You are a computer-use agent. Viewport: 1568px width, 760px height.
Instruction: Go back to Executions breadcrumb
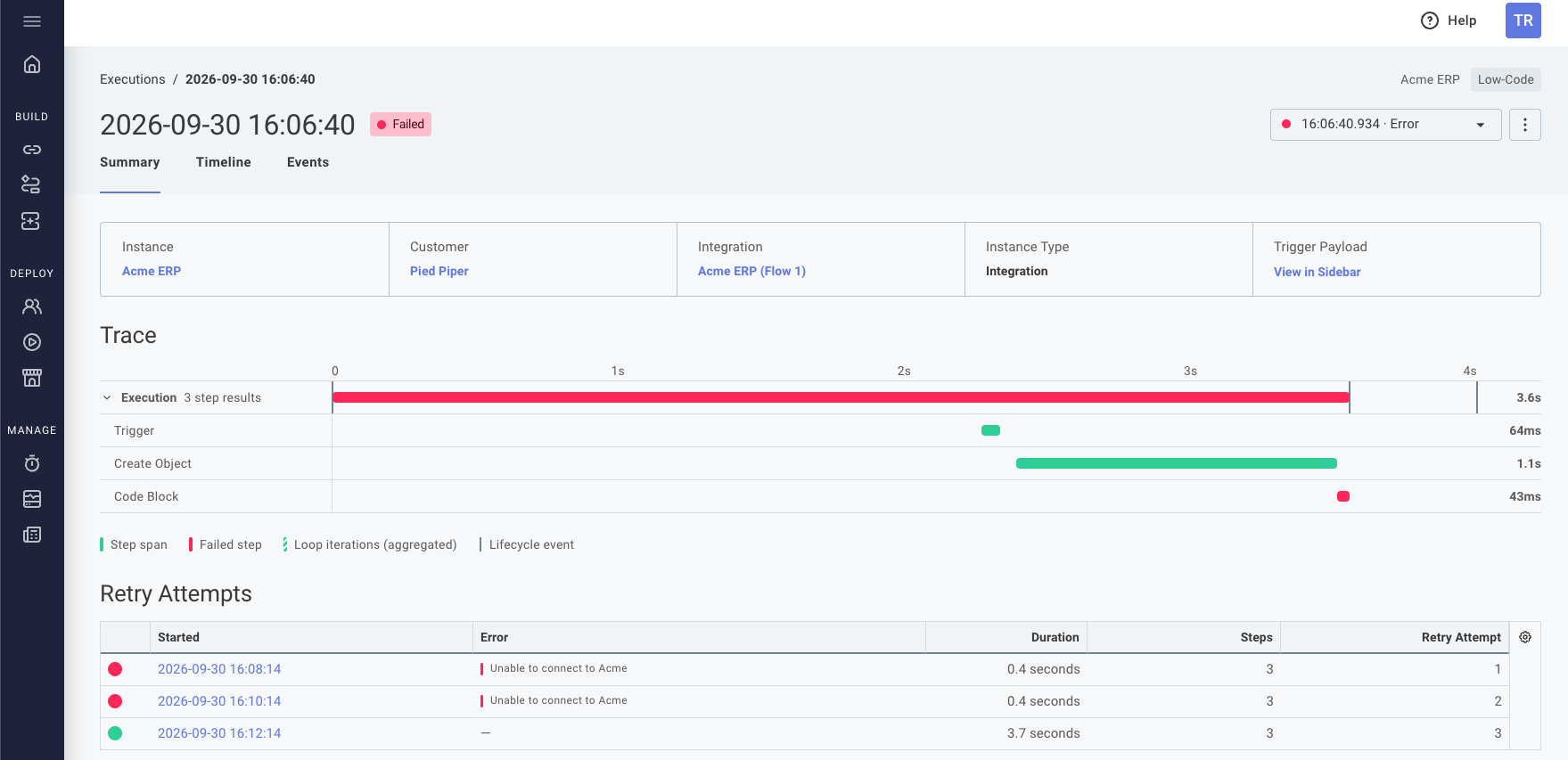(x=133, y=79)
